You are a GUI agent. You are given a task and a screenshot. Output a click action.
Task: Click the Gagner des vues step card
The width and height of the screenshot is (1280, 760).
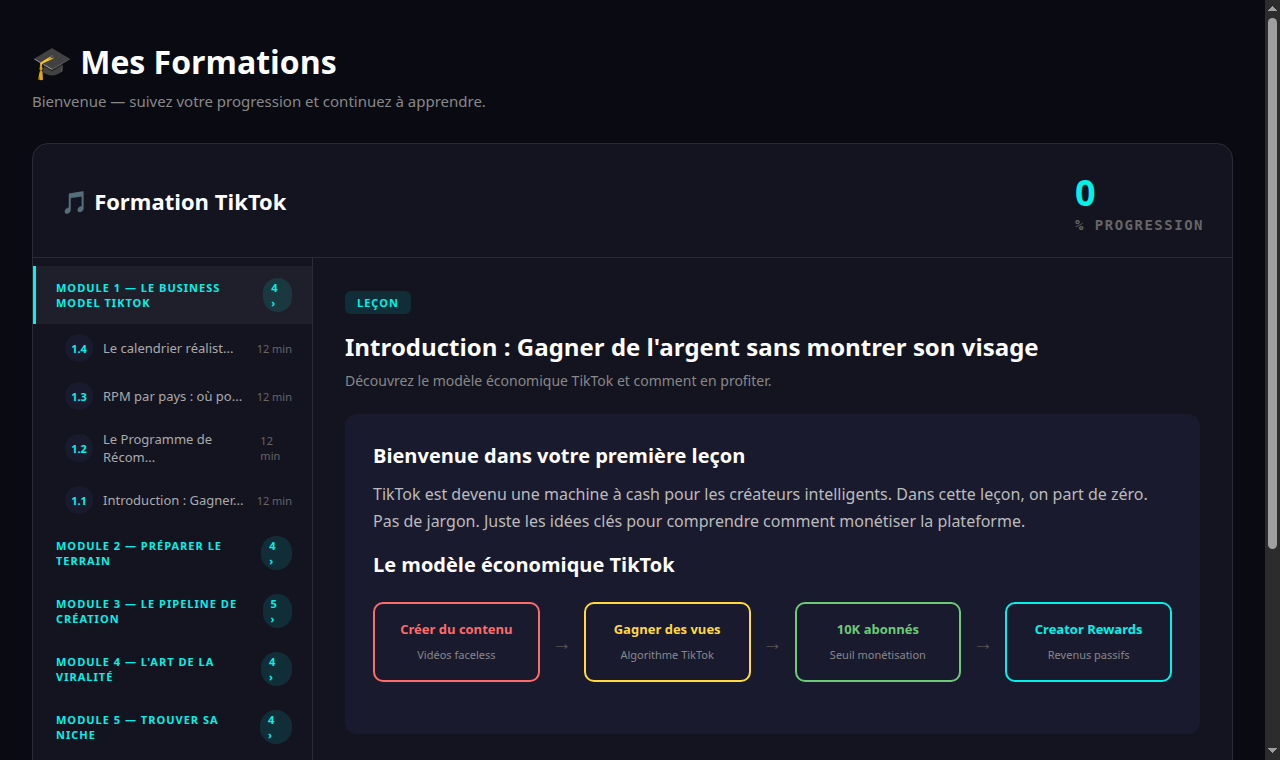click(667, 642)
